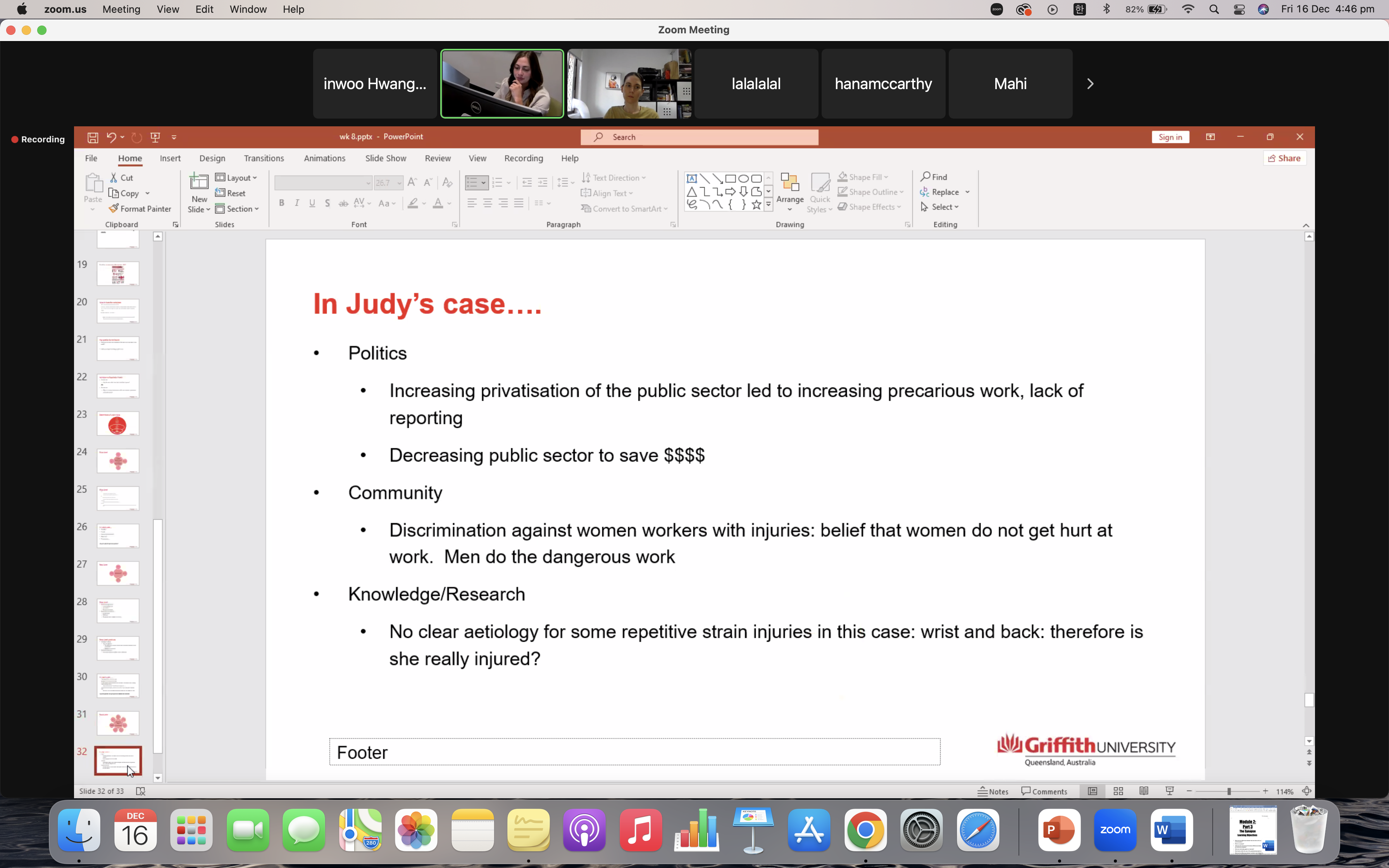Toggle Italic formatting
Screen dimensions: 1389x868
(297, 203)
